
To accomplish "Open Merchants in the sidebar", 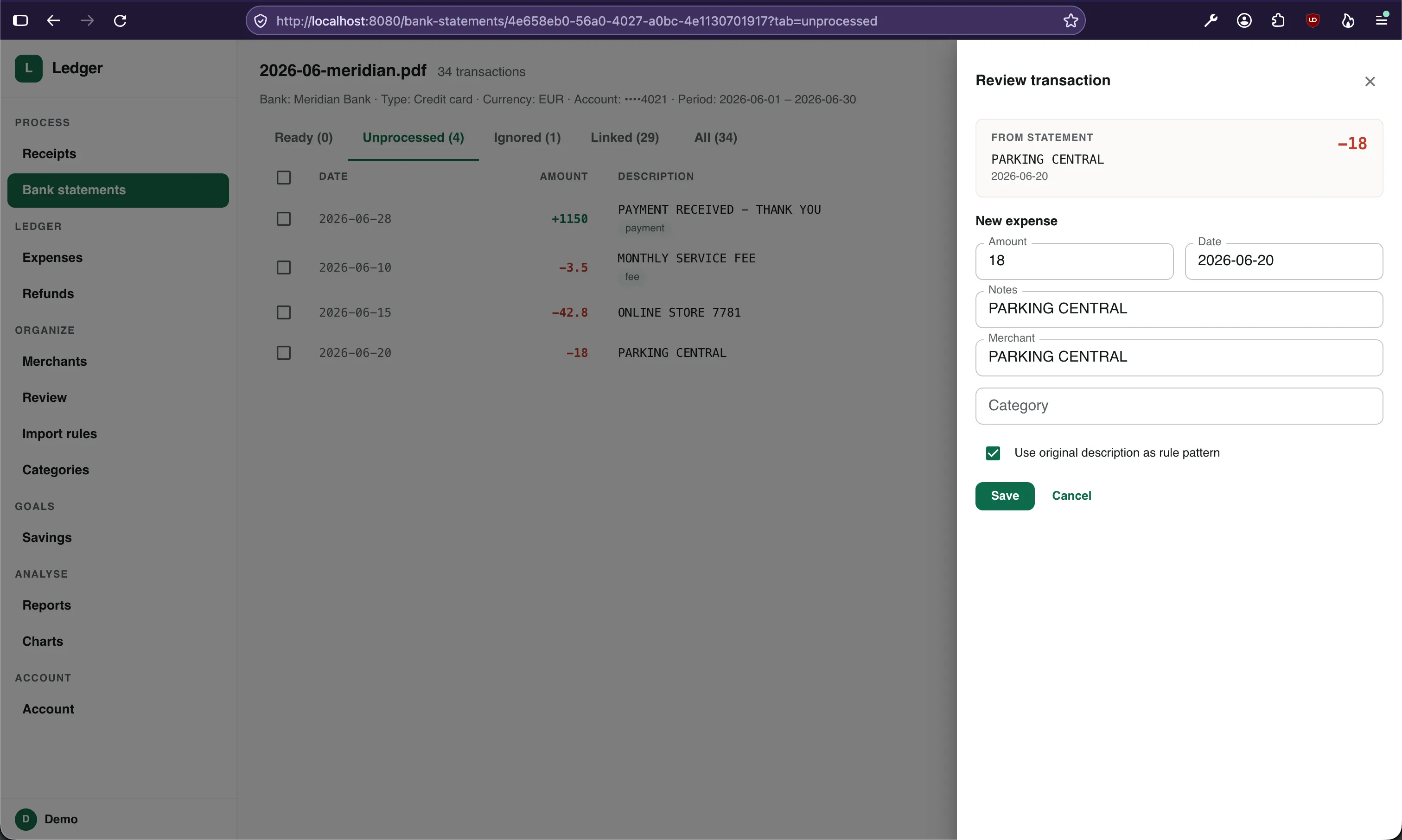I will coord(118,361).
